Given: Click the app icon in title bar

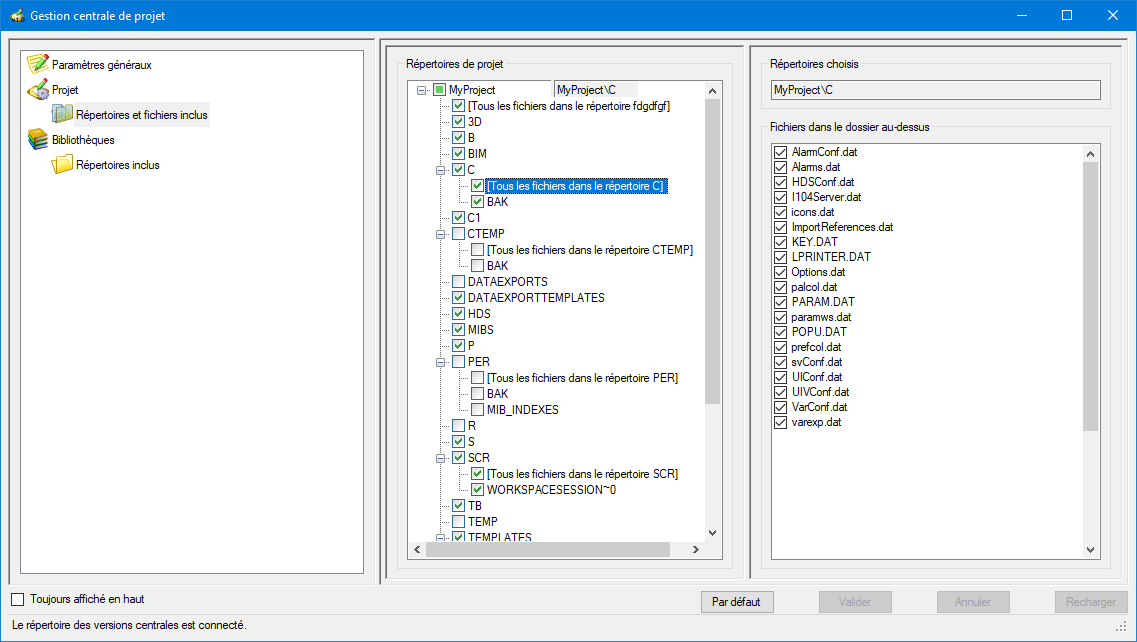Looking at the screenshot, I should coord(16,16).
